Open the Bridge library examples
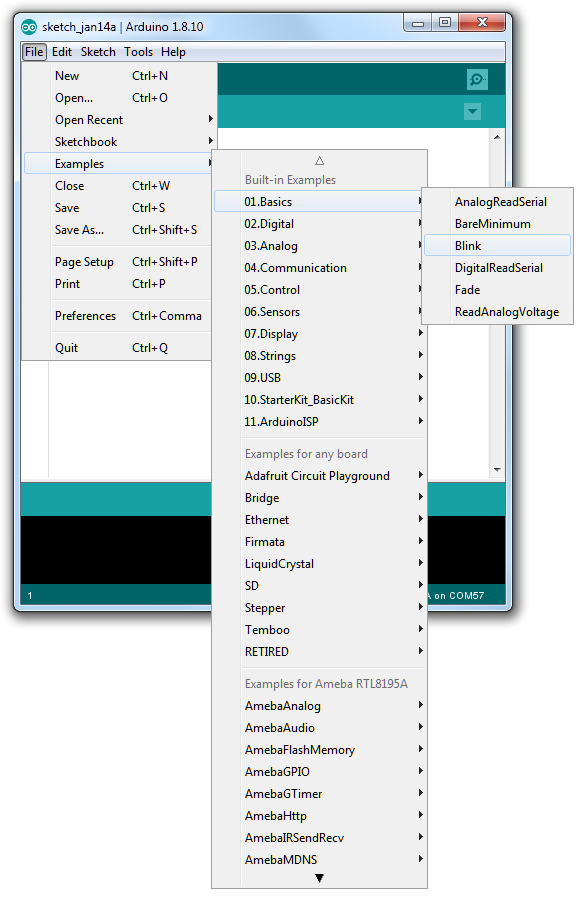This screenshot has width=583, height=899. point(319,498)
